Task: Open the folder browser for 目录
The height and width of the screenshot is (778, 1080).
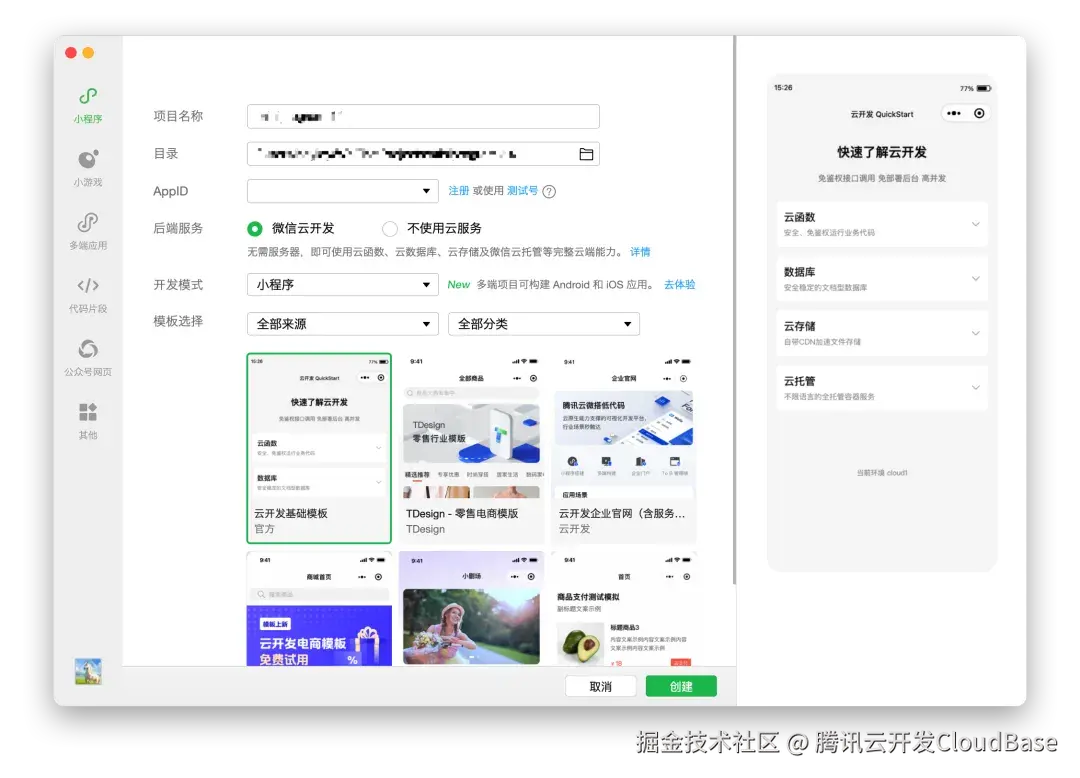Action: point(586,153)
